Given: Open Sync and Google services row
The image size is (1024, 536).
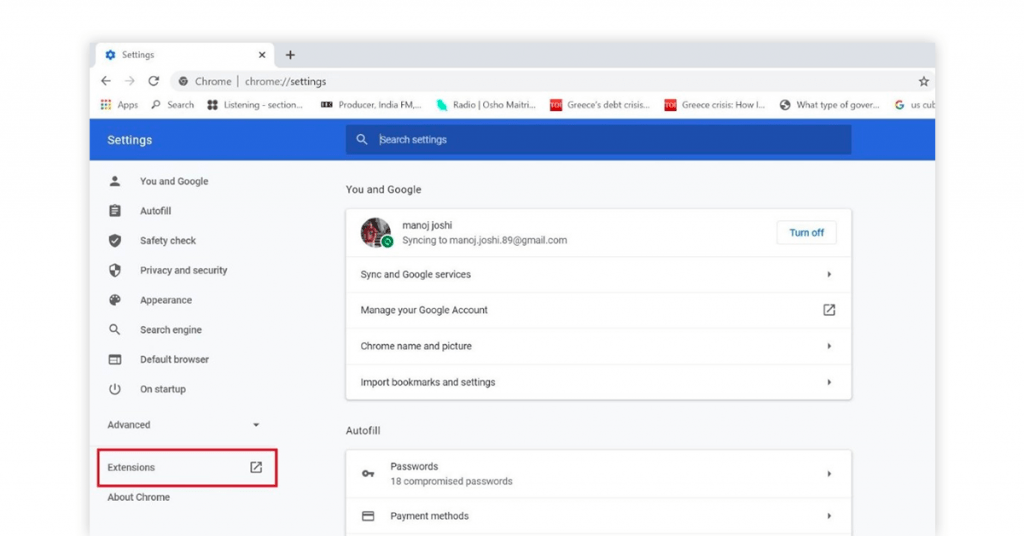Looking at the screenshot, I should (x=598, y=274).
